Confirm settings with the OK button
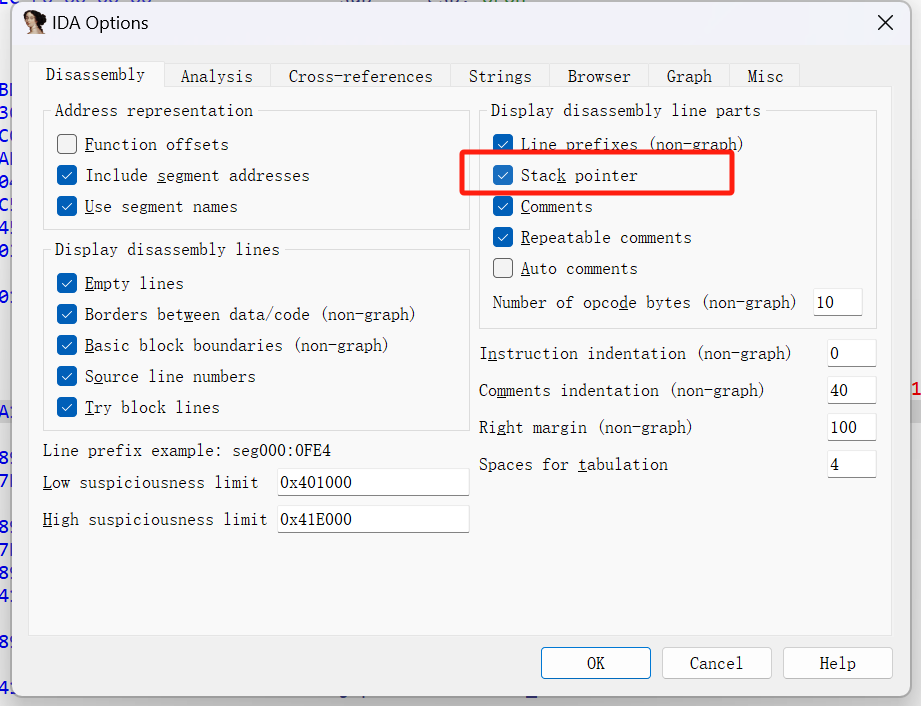The image size is (921, 706). tap(596, 663)
